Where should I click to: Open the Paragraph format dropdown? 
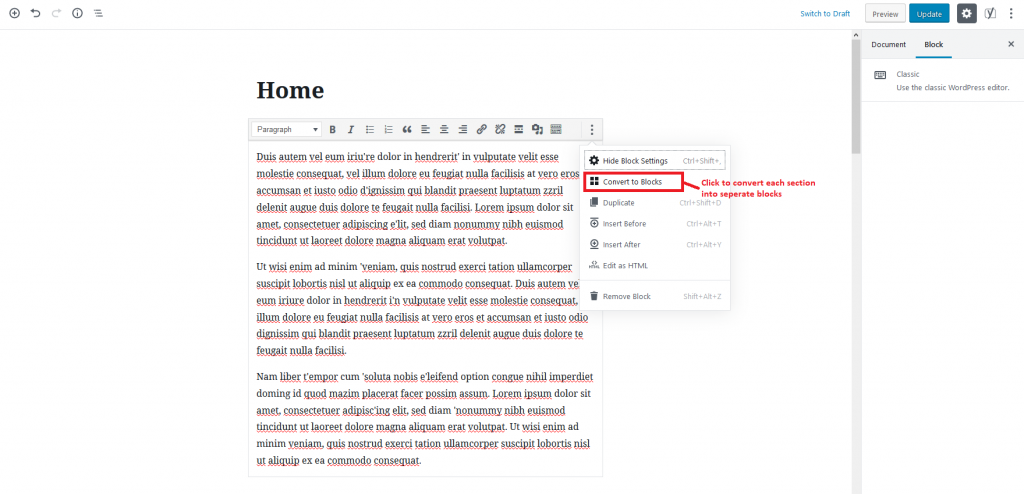tap(287, 130)
